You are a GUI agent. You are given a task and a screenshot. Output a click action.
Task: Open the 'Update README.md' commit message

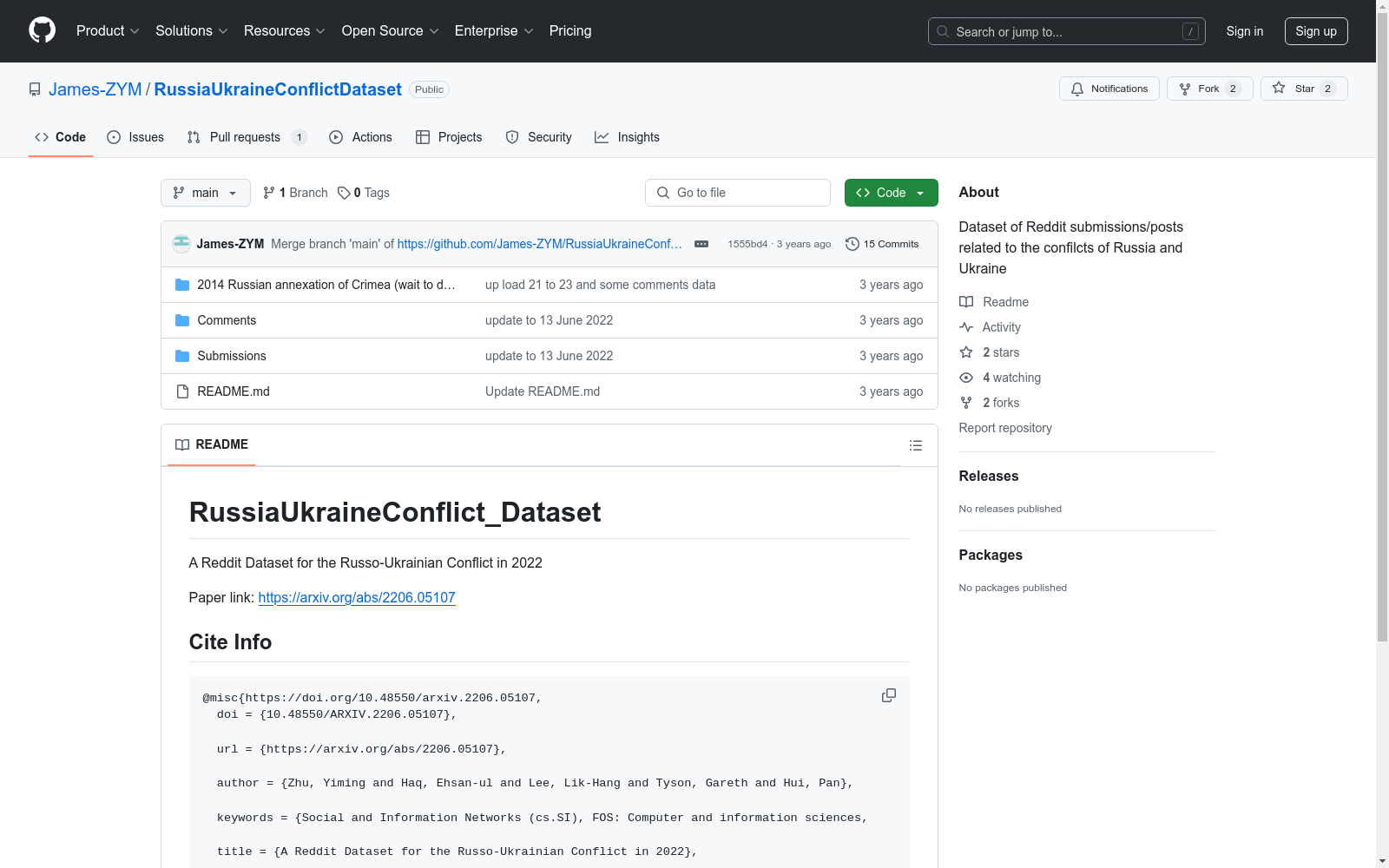click(543, 391)
